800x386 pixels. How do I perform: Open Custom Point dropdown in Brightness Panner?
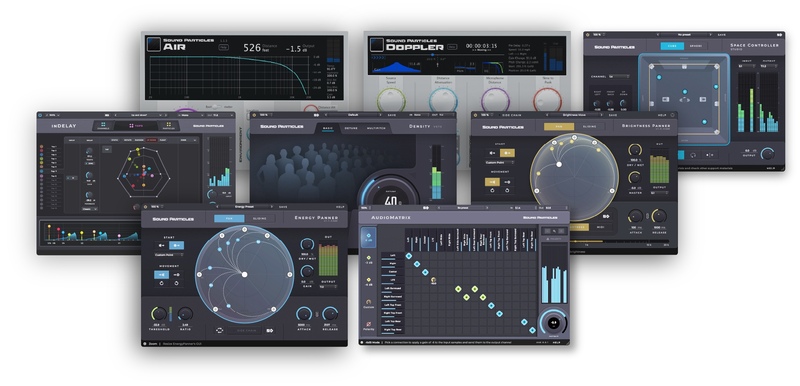tap(499, 162)
